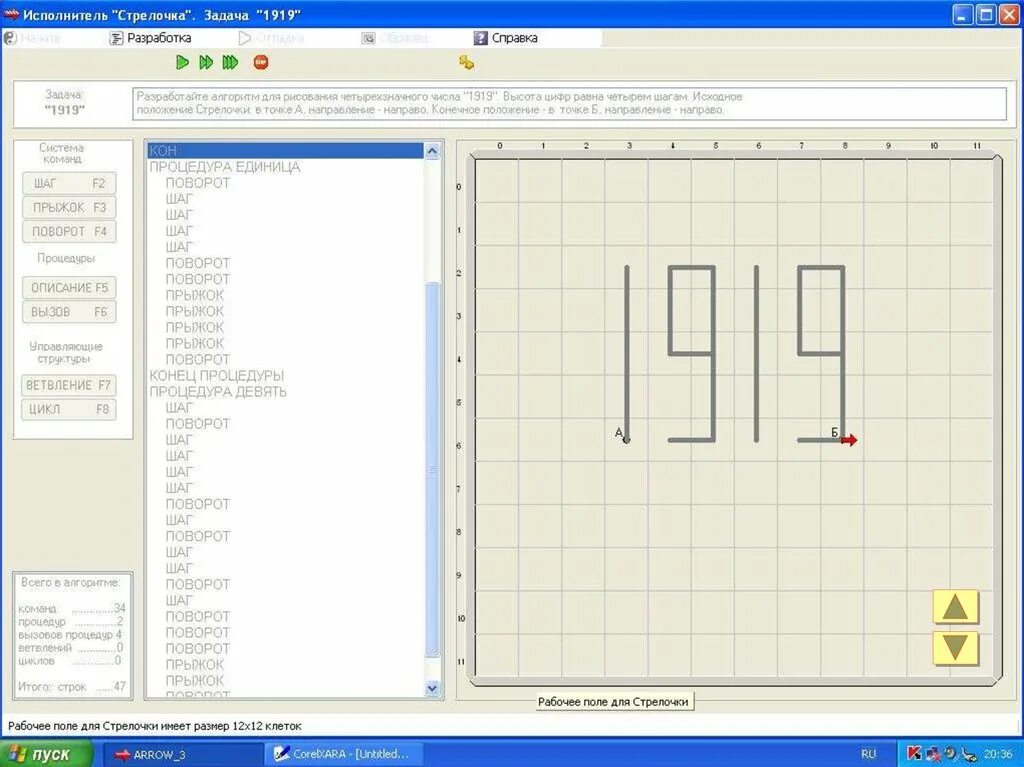The width and height of the screenshot is (1024, 767).
Task: Click the 20:36 clock in tray
Action: (999, 754)
